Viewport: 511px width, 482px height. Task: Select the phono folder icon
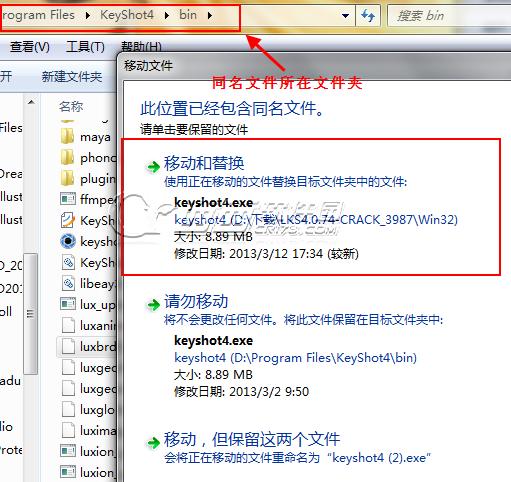point(68,157)
